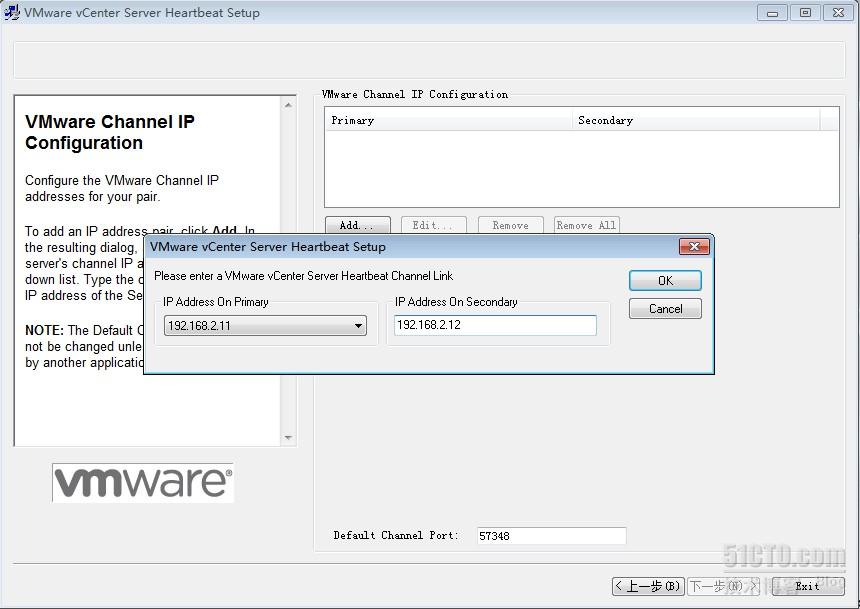This screenshot has width=860, height=609.
Task: Click the 'VMware Channel IP Configuration' heading
Action: point(110,132)
